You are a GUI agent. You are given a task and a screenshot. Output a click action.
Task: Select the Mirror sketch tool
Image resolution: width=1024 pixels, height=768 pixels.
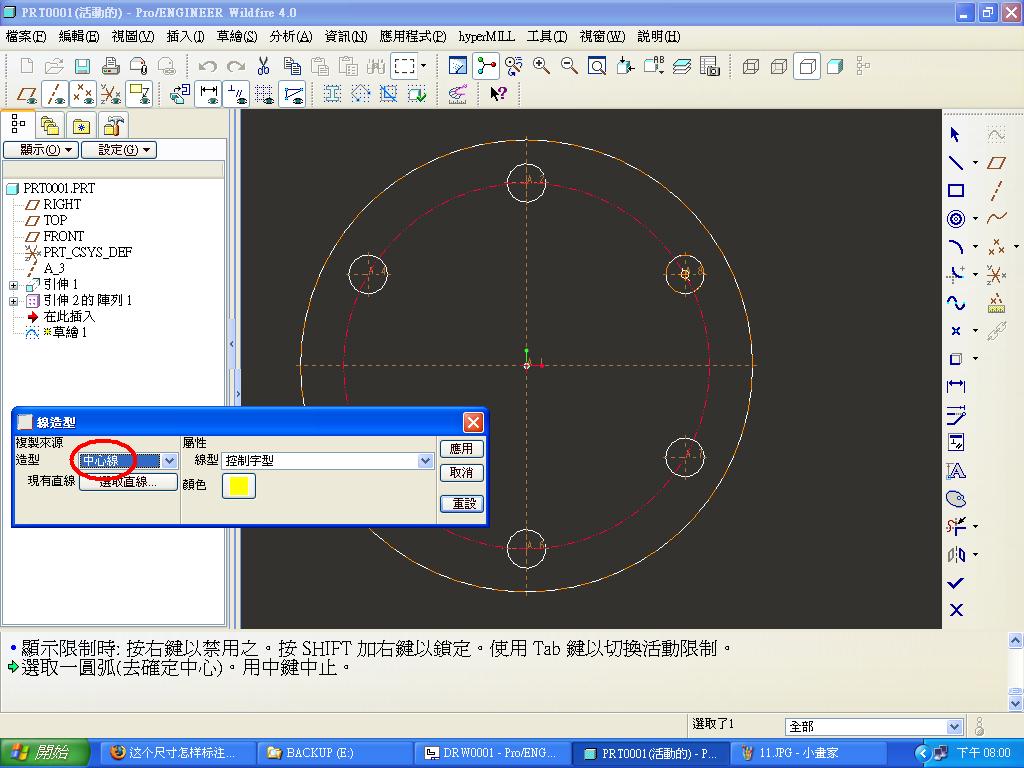pyautogui.click(x=955, y=554)
